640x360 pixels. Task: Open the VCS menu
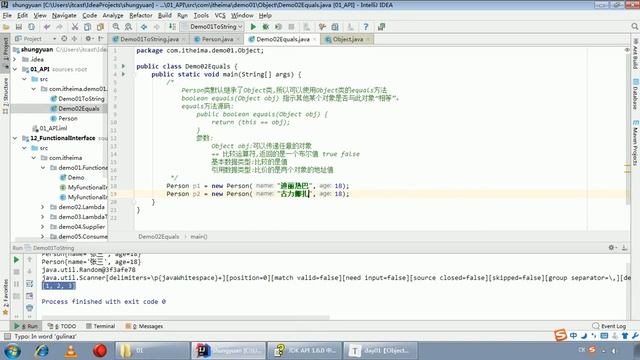point(220,16)
